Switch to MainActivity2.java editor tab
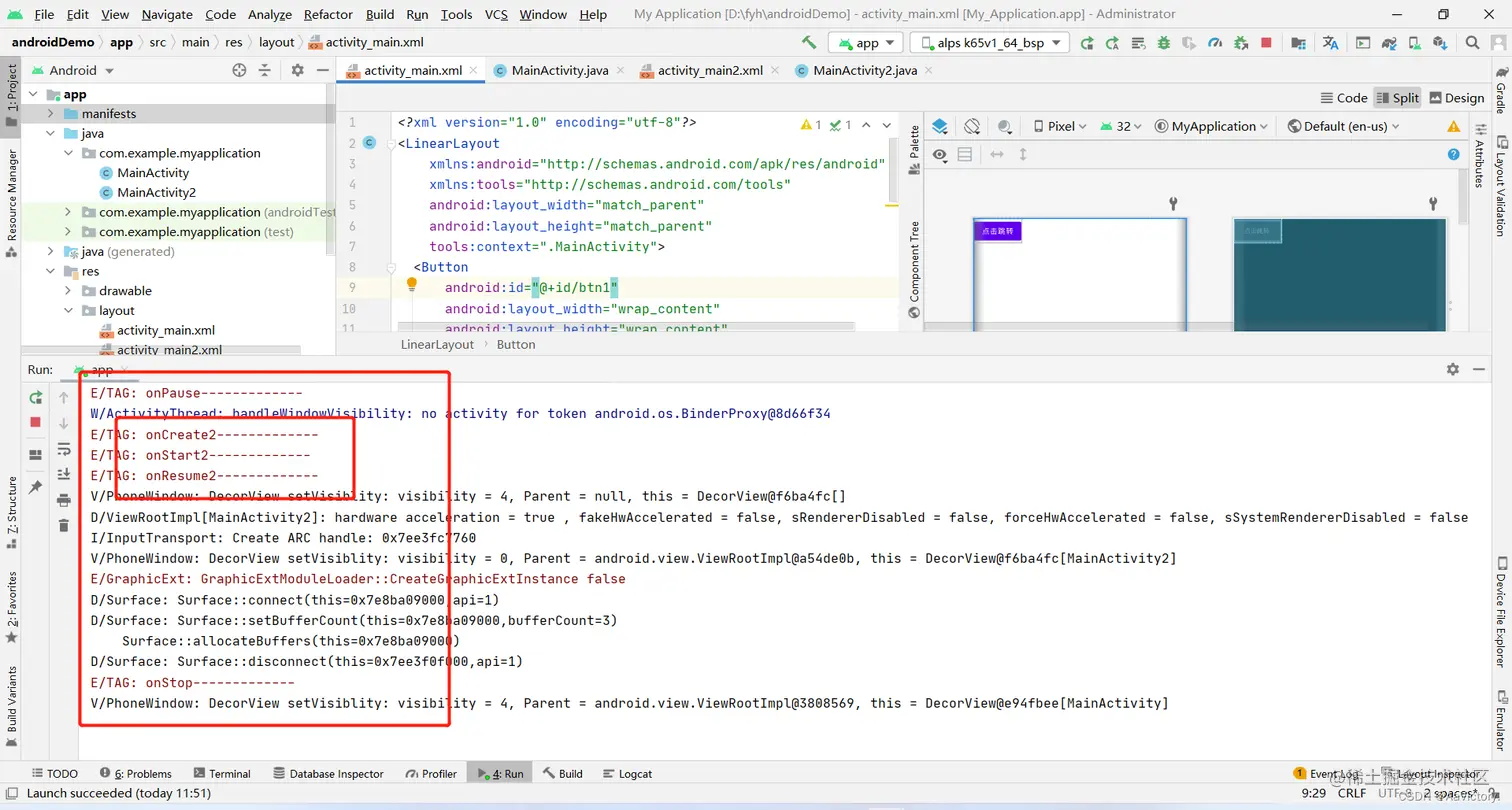The image size is (1512, 810). point(865,70)
